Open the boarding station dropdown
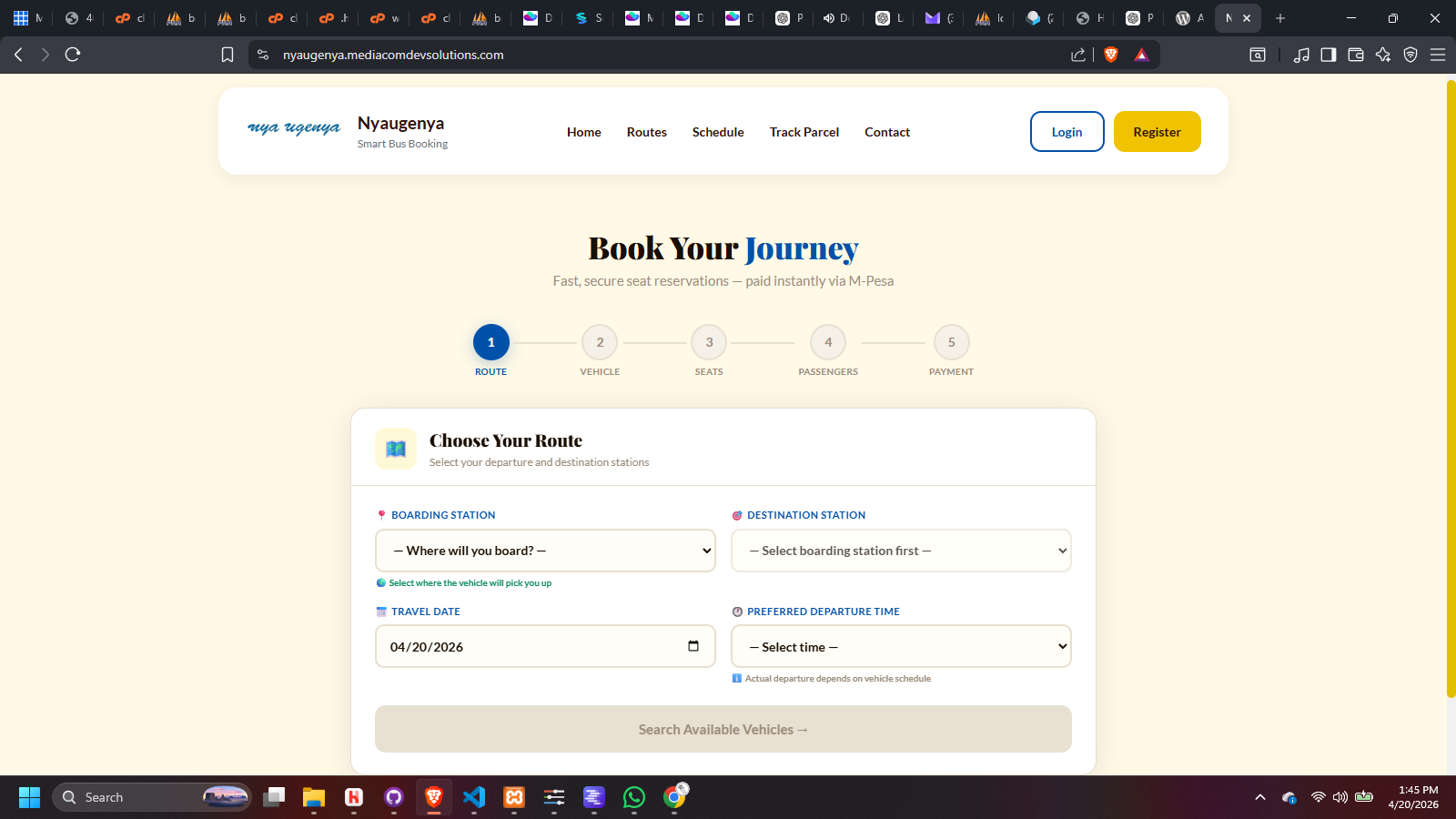 (x=544, y=551)
